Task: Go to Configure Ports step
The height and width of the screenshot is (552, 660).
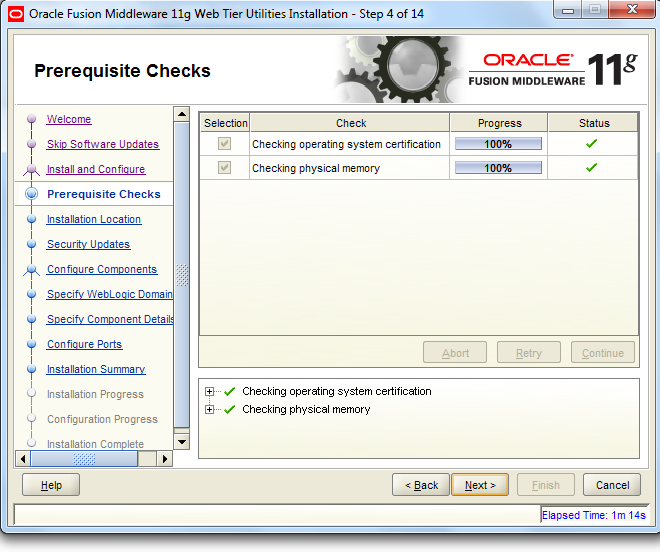Action: pos(85,344)
